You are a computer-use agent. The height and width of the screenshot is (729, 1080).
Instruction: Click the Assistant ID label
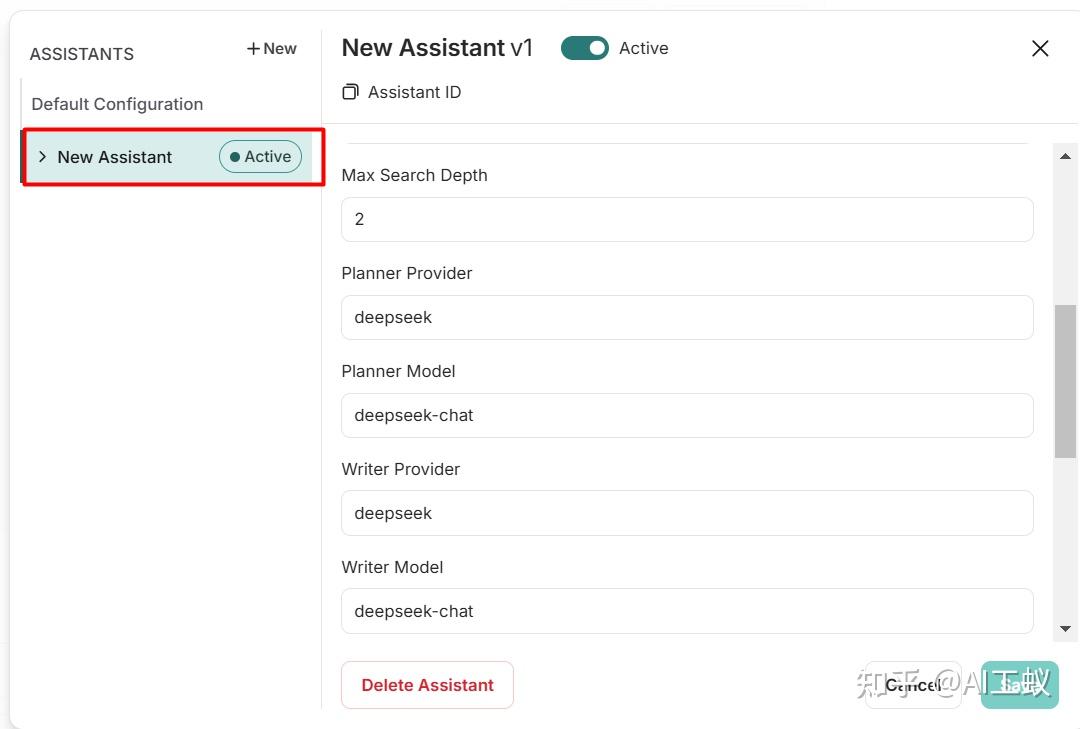414,92
